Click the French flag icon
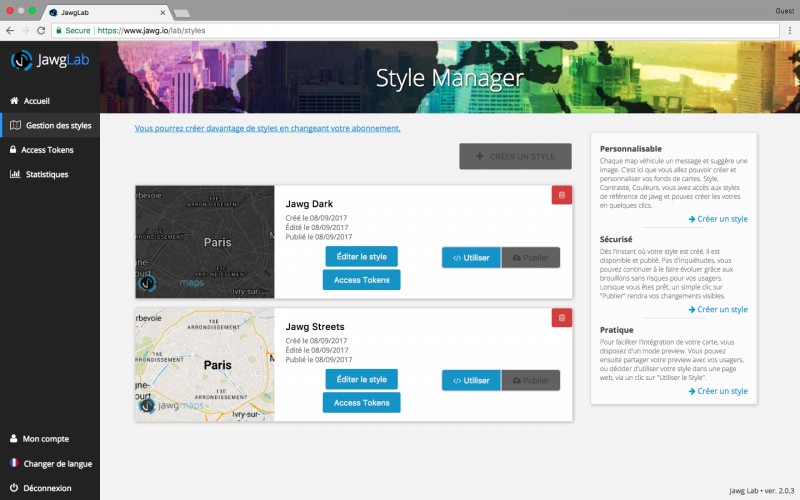This screenshot has height=500, width=800. tap(14, 463)
